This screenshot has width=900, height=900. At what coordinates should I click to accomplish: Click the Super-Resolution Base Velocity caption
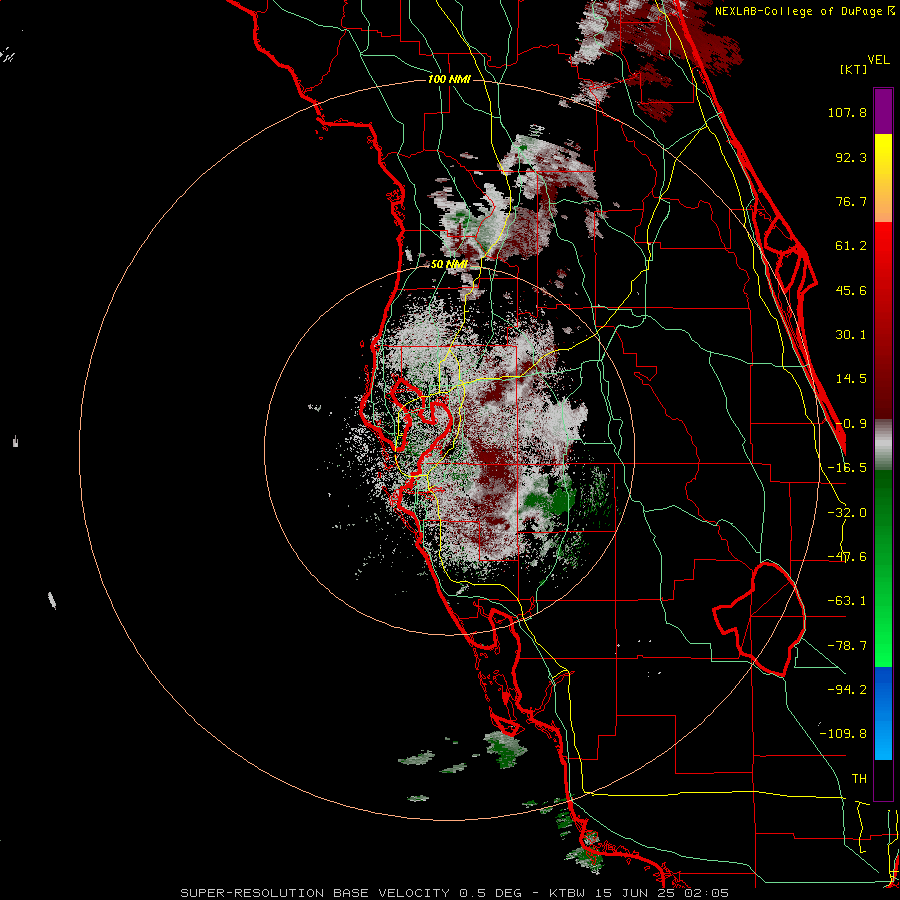coord(455,893)
